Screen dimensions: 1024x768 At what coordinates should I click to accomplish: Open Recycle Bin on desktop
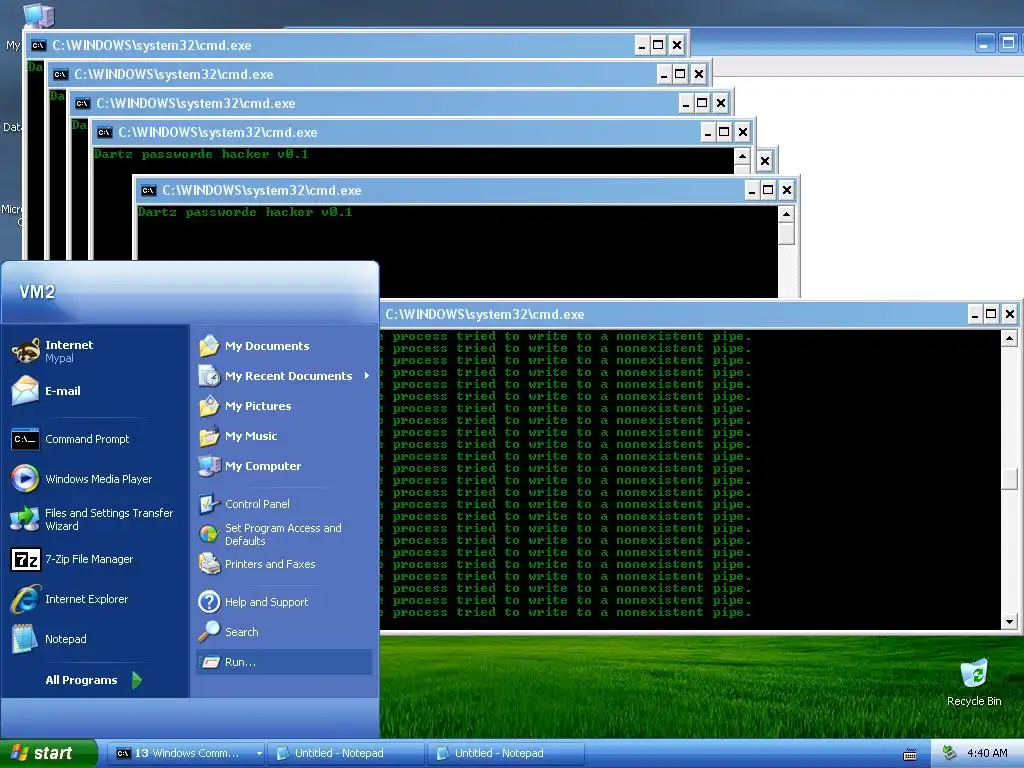tap(974, 682)
